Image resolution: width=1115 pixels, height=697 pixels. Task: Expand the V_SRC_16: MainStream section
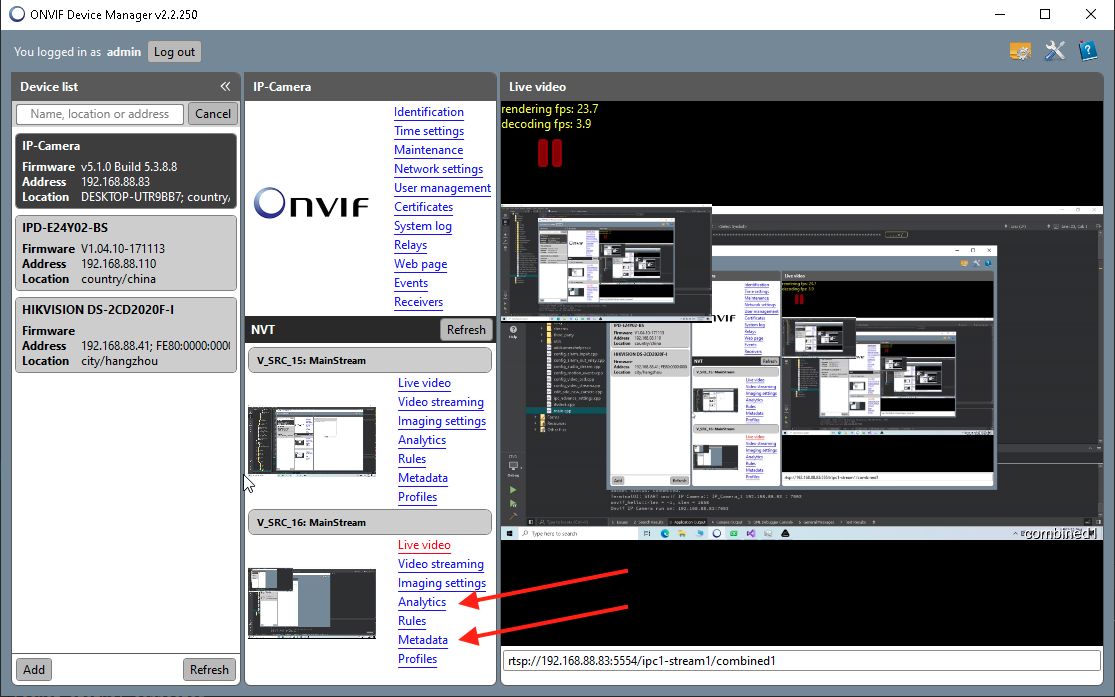tap(369, 521)
